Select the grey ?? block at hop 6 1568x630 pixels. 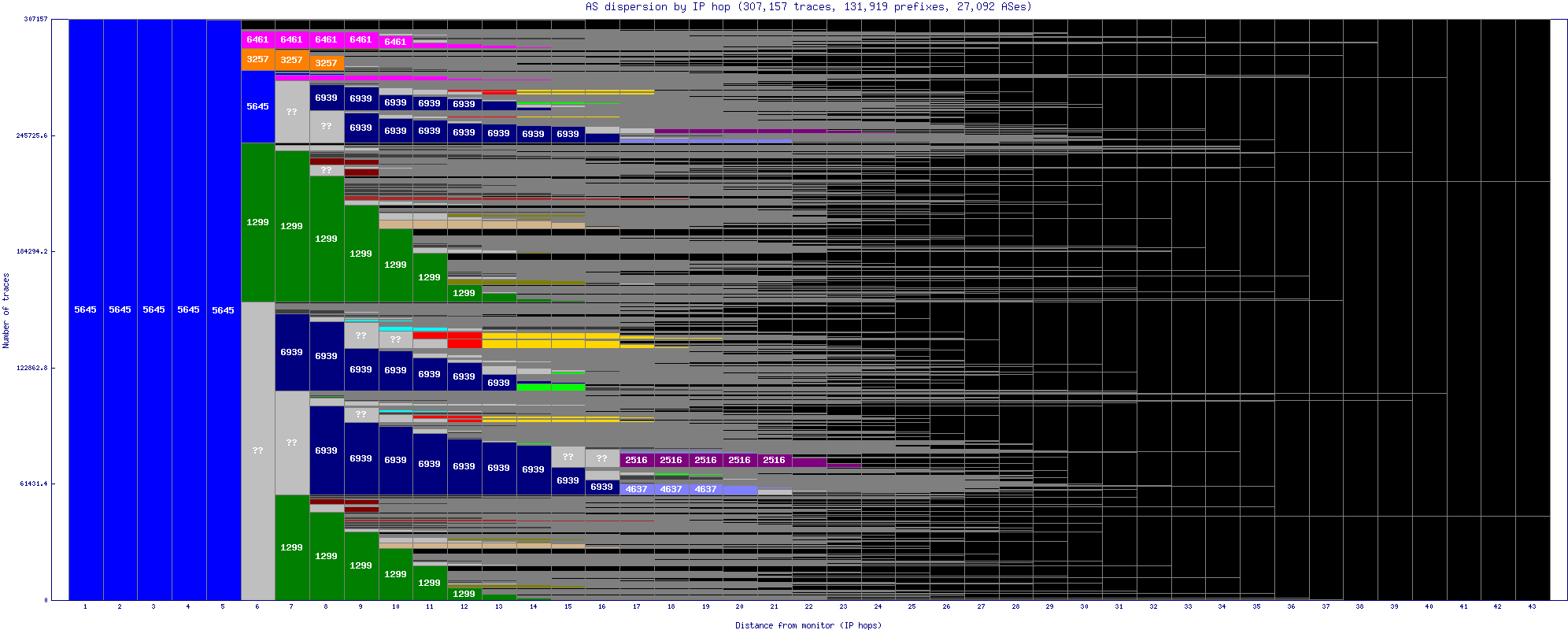257,450
